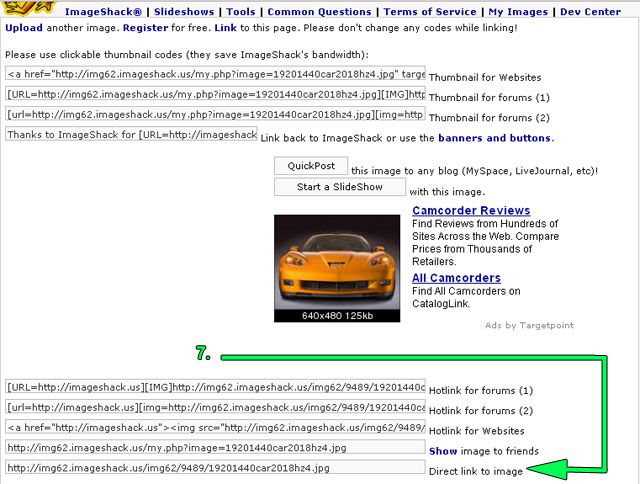Image resolution: width=640 pixels, height=484 pixels.
Task: Click the Show image to friends link
Action: 443,452
